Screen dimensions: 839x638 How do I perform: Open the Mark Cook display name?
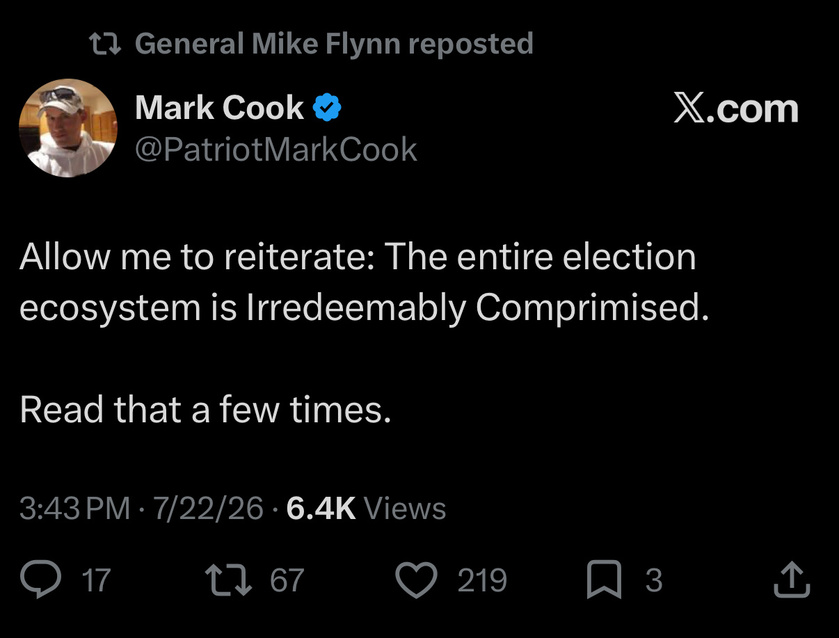(x=219, y=108)
